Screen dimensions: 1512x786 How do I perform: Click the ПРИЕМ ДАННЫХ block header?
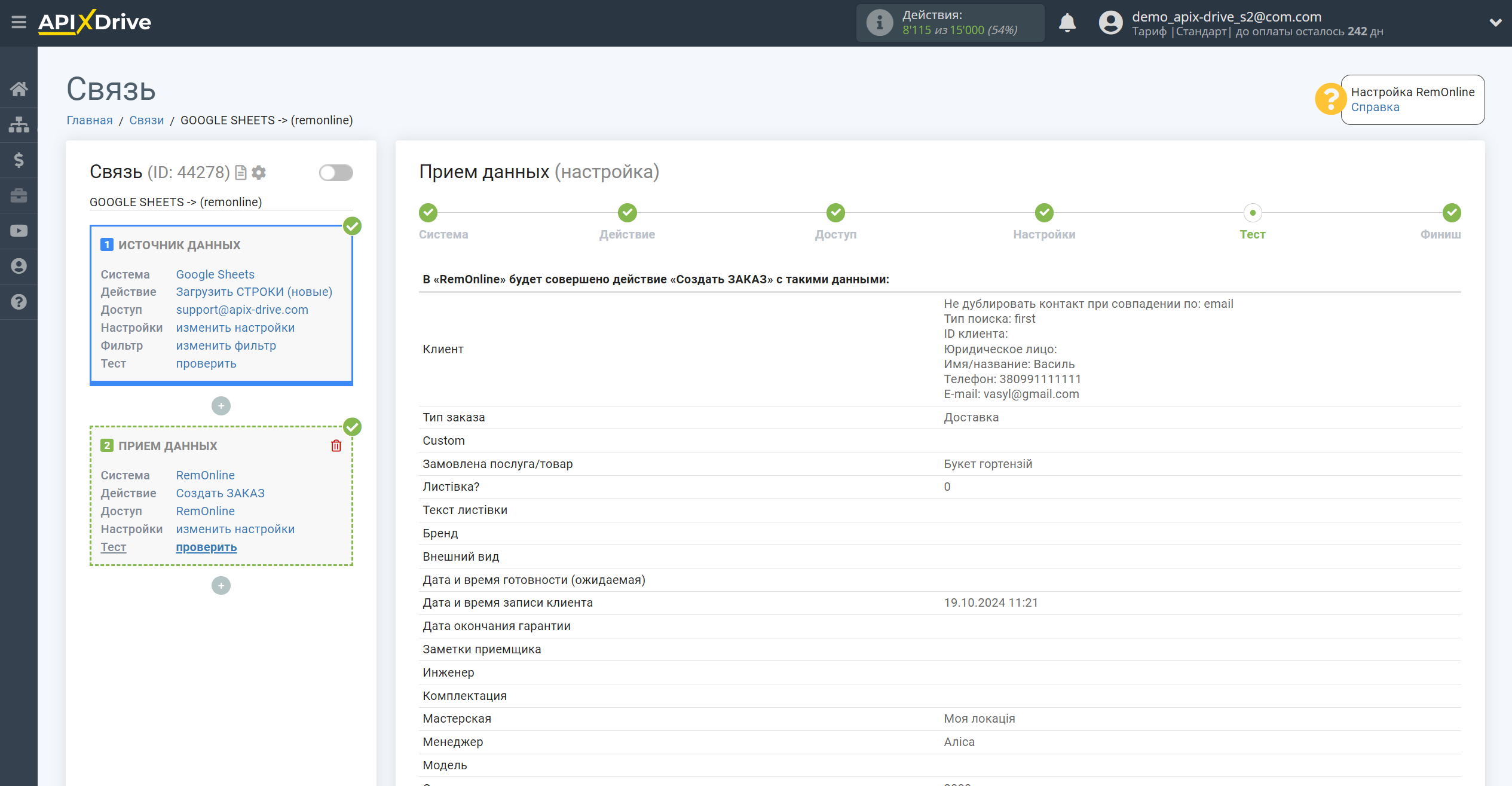coord(168,446)
